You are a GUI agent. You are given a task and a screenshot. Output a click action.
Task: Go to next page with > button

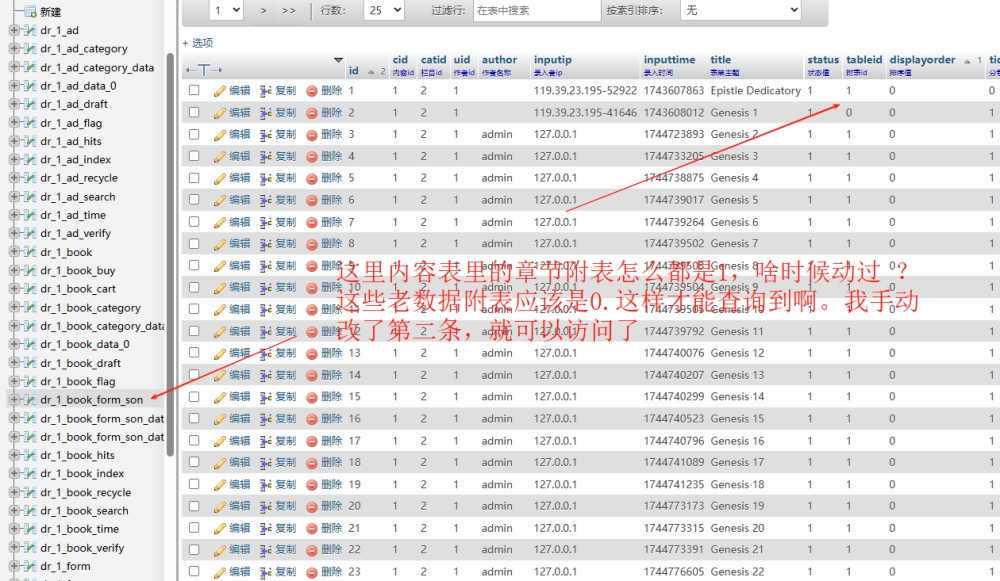(x=263, y=10)
